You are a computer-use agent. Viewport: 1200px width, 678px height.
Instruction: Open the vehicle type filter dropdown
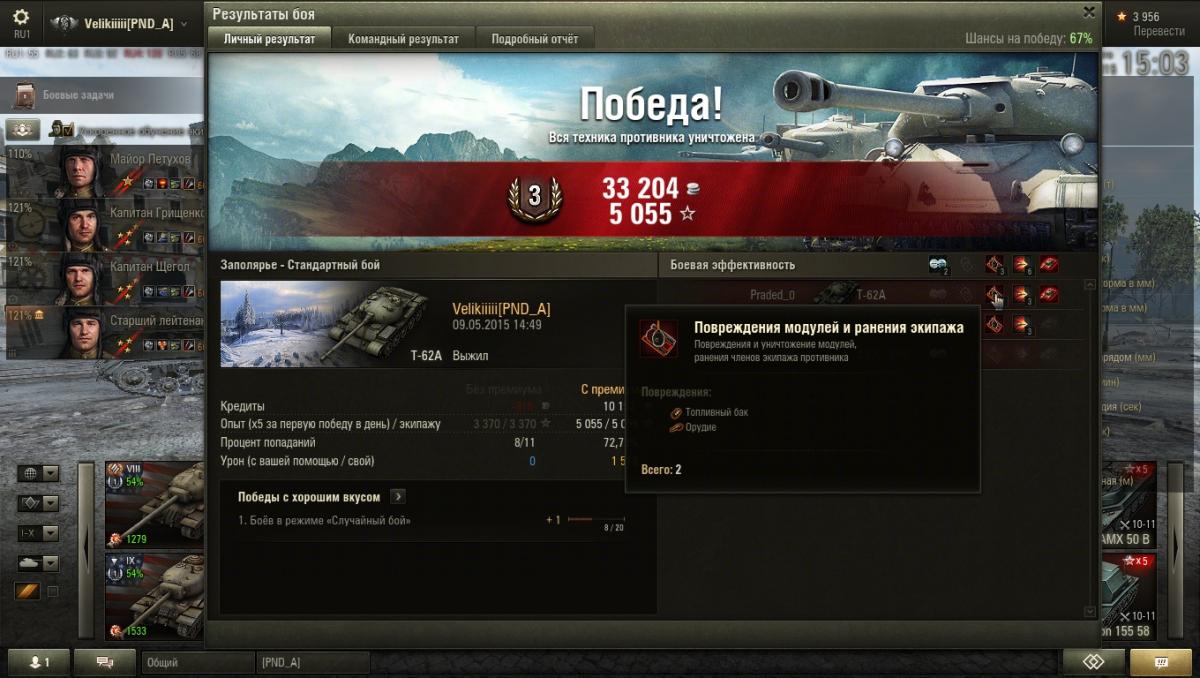click(x=38, y=563)
